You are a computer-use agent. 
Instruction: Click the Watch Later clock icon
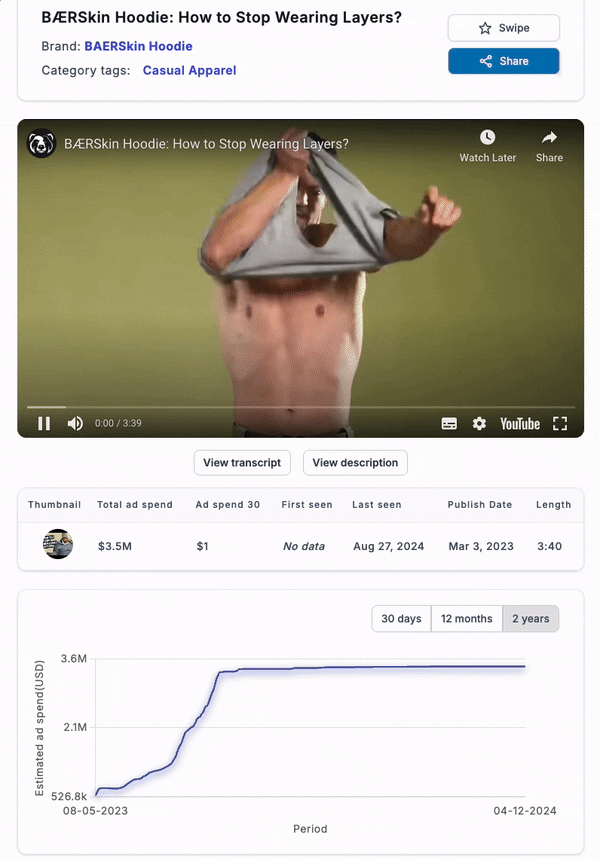click(x=488, y=137)
